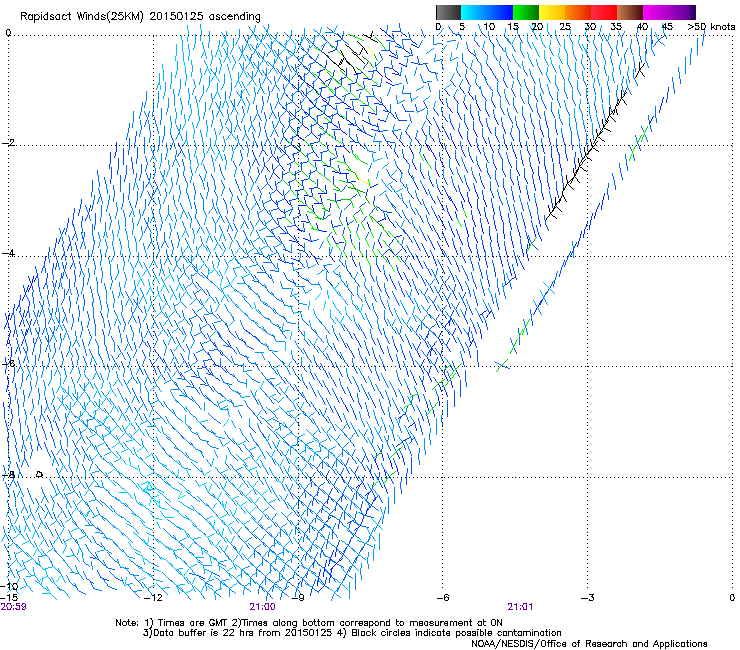Viewport: 740px width, 650px height.
Task: Click the legend scale label '25'
Action: pyautogui.click(x=565, y=27)
